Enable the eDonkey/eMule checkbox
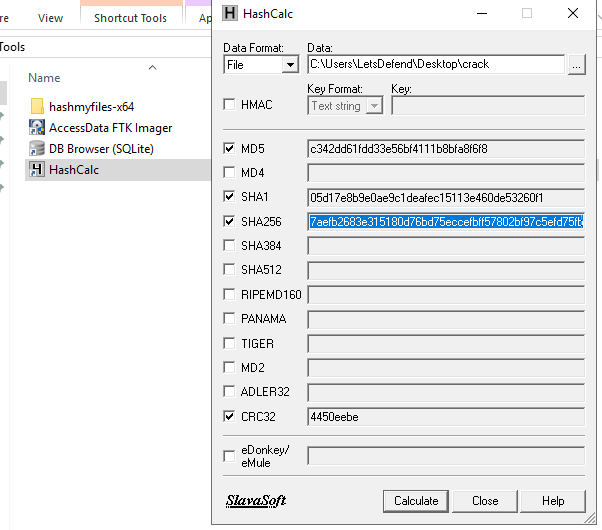The height and width of the screenshot is (530, 602). point(229,456)
